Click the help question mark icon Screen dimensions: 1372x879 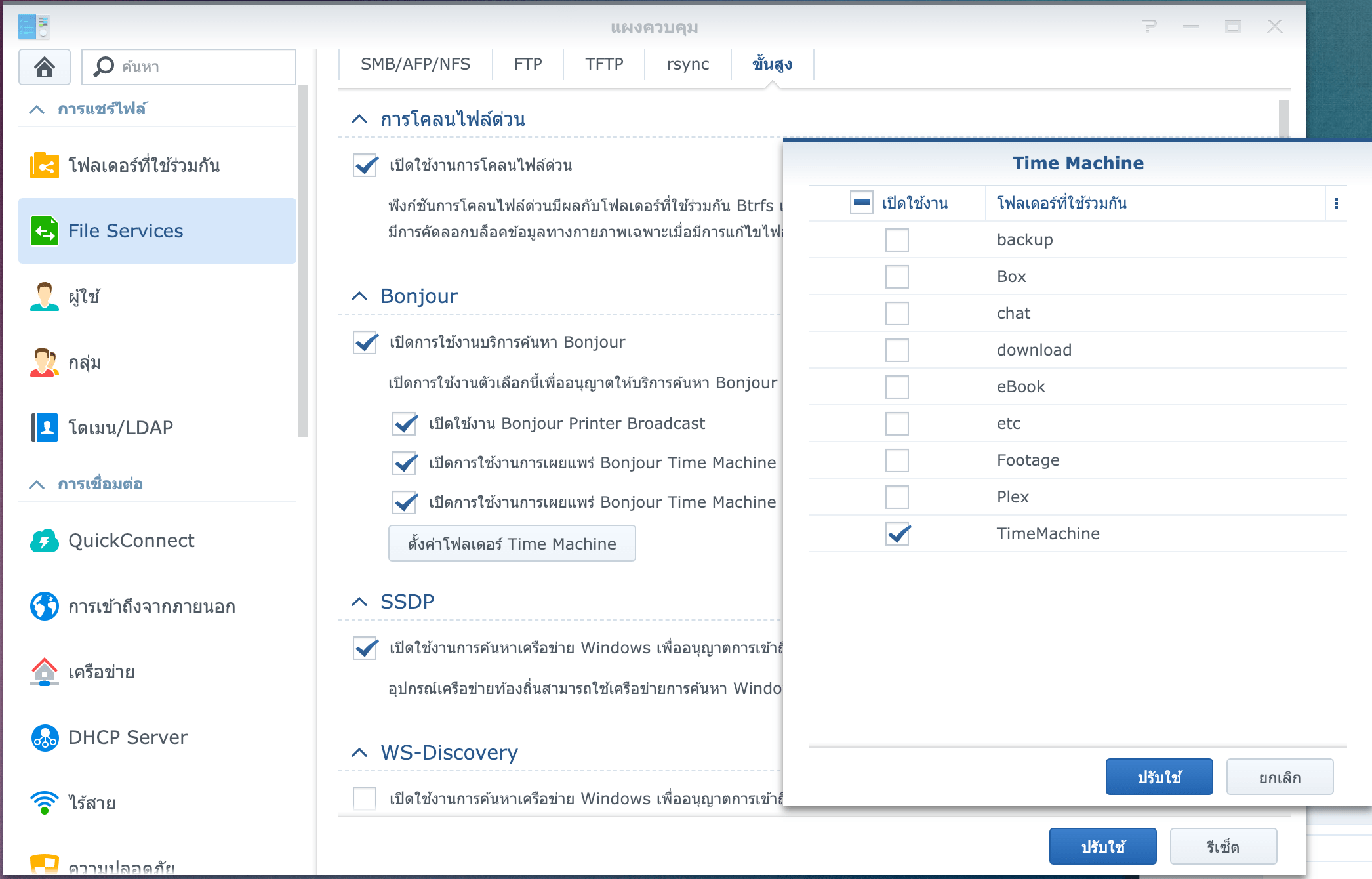tap(1149, 26)
